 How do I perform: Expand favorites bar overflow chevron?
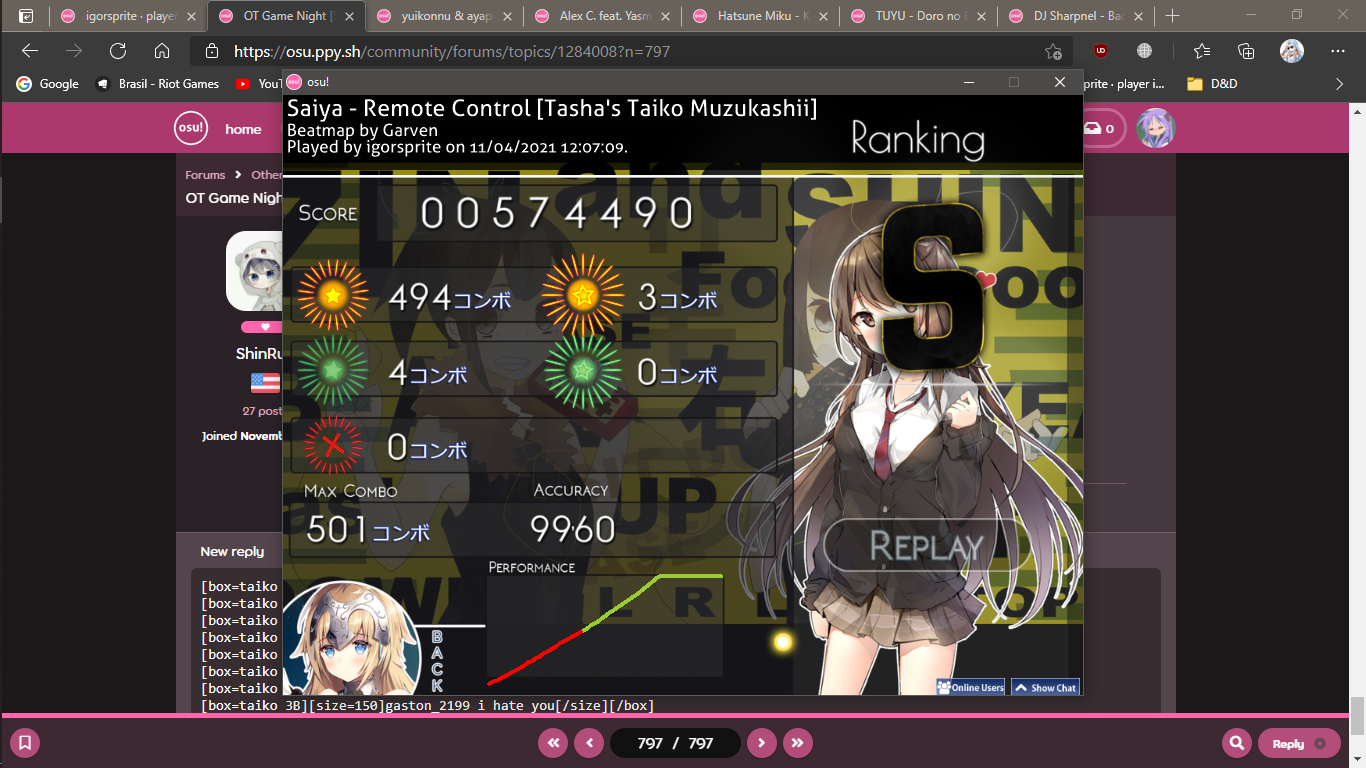(x=1340, y=84)
